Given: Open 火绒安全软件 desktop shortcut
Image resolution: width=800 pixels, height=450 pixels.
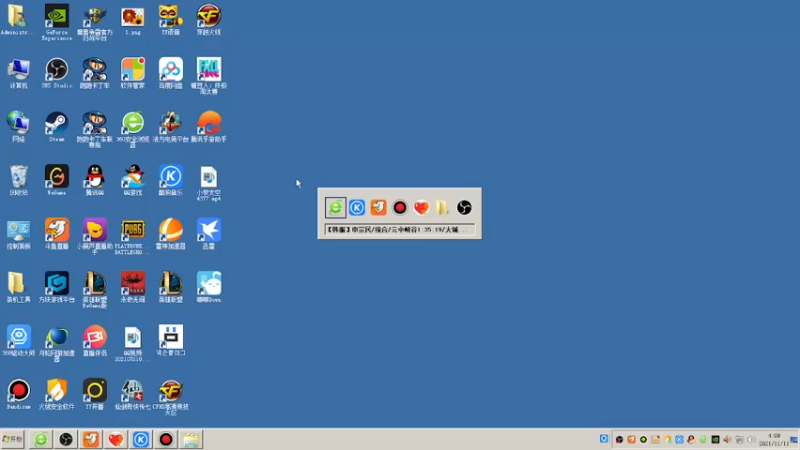Looking at the screenshot, I should click(x=57, y=392).
